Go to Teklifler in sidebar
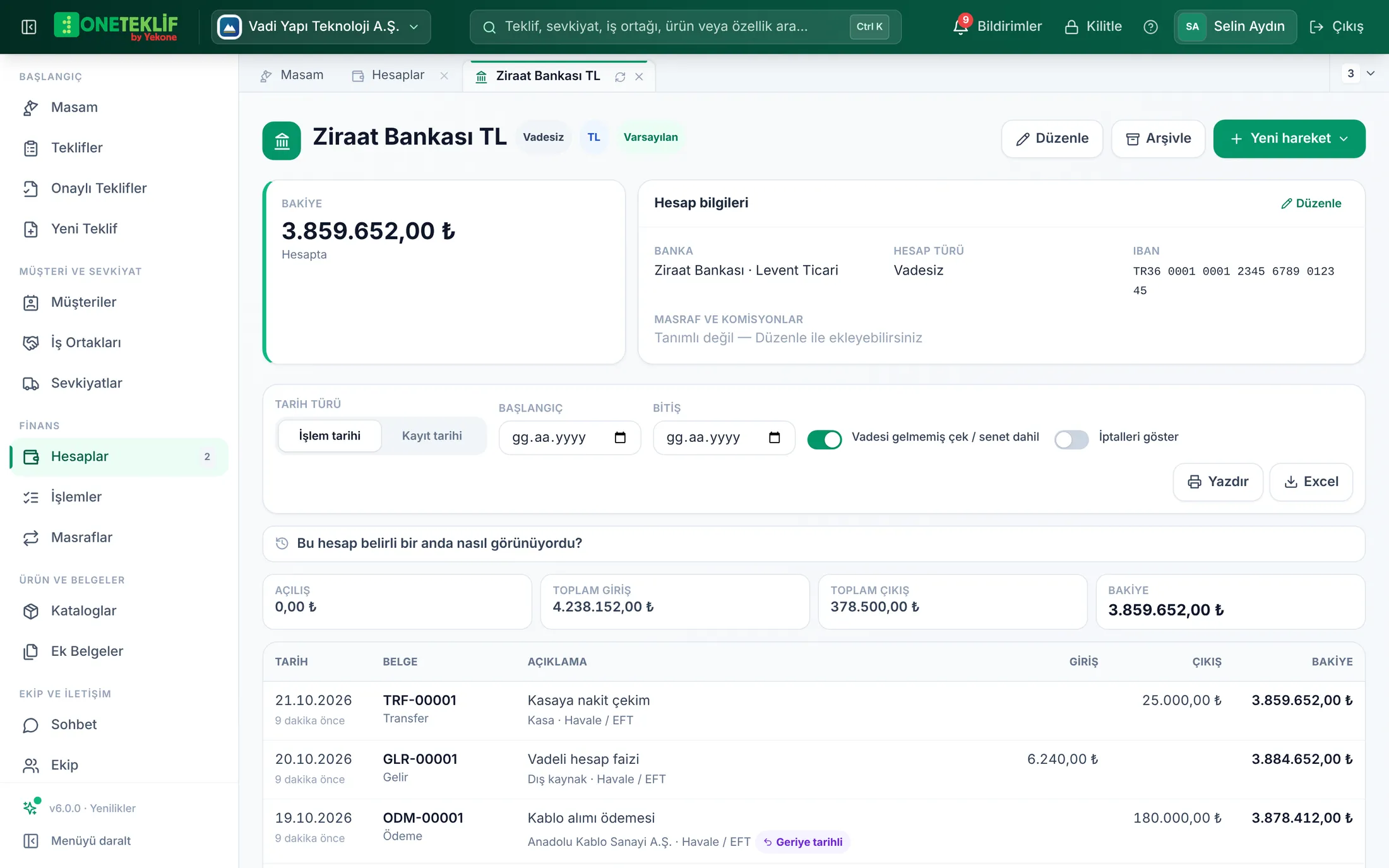The width and height of the screenshot is (1389, 868). (x=119, y=148)
